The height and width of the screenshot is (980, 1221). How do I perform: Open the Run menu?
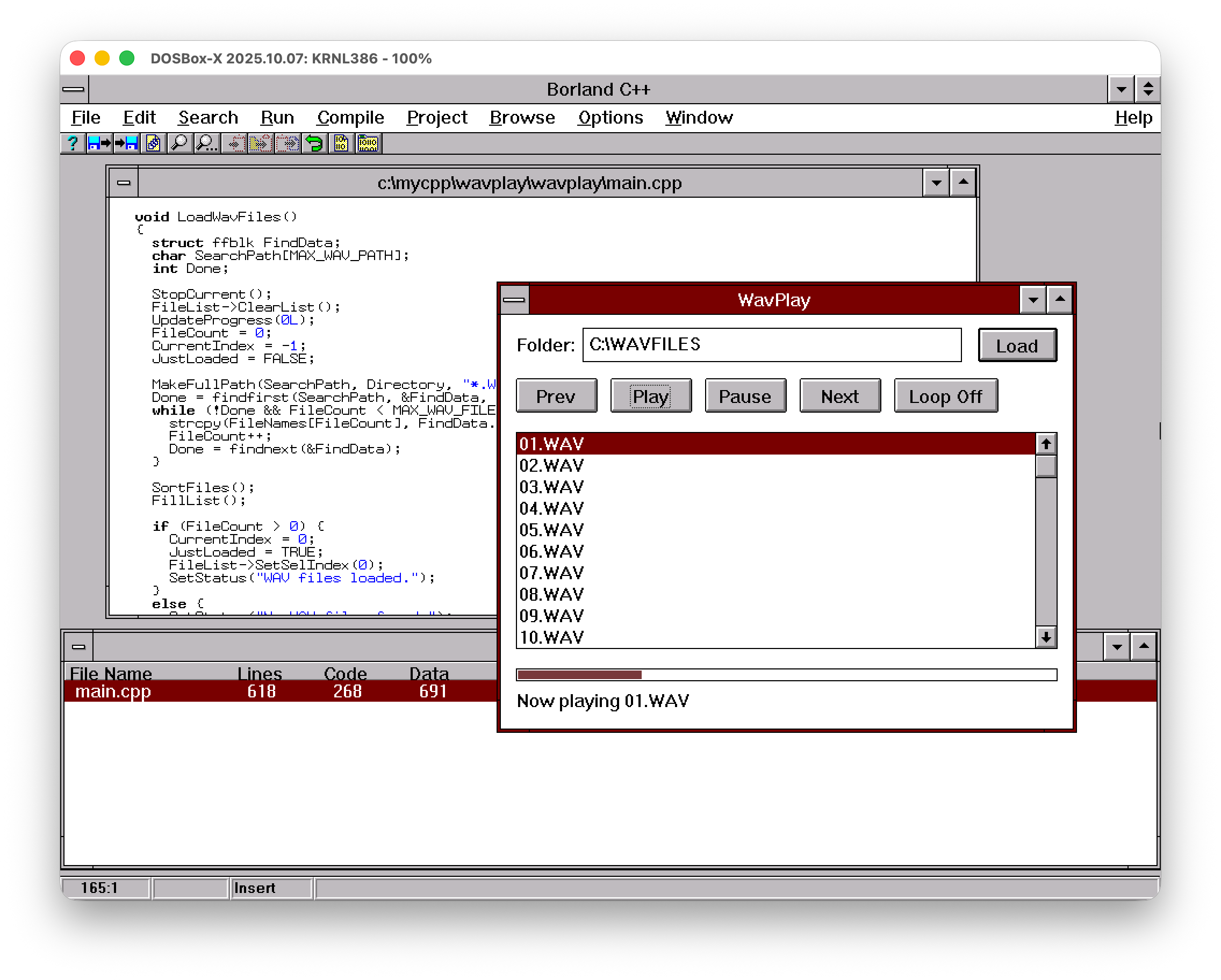pyautogui.click(x=277, y=118)
